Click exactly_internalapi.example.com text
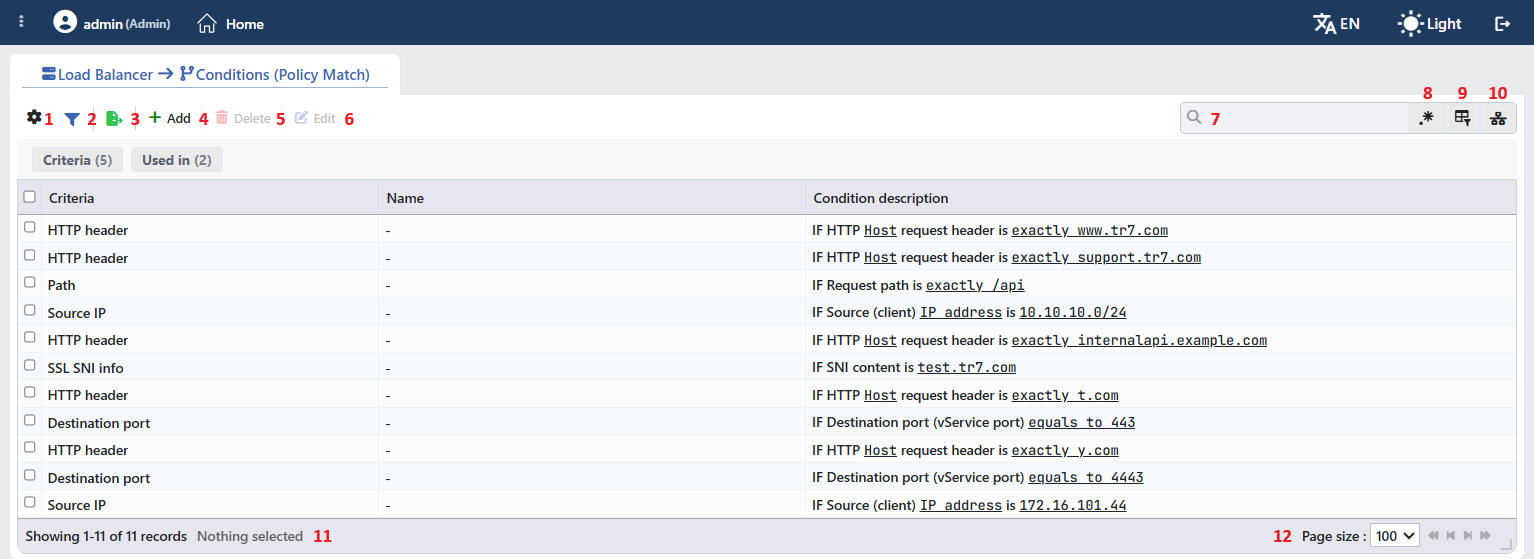 click(1139, 340)
